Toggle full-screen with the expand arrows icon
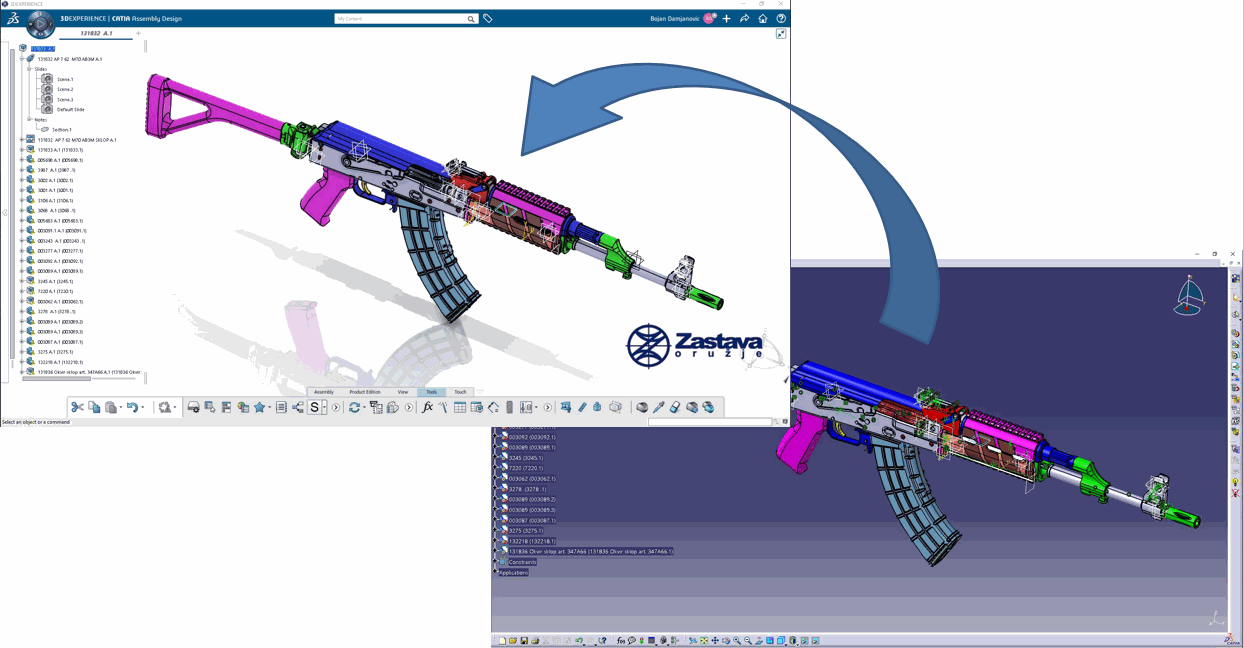 [780, 33]
